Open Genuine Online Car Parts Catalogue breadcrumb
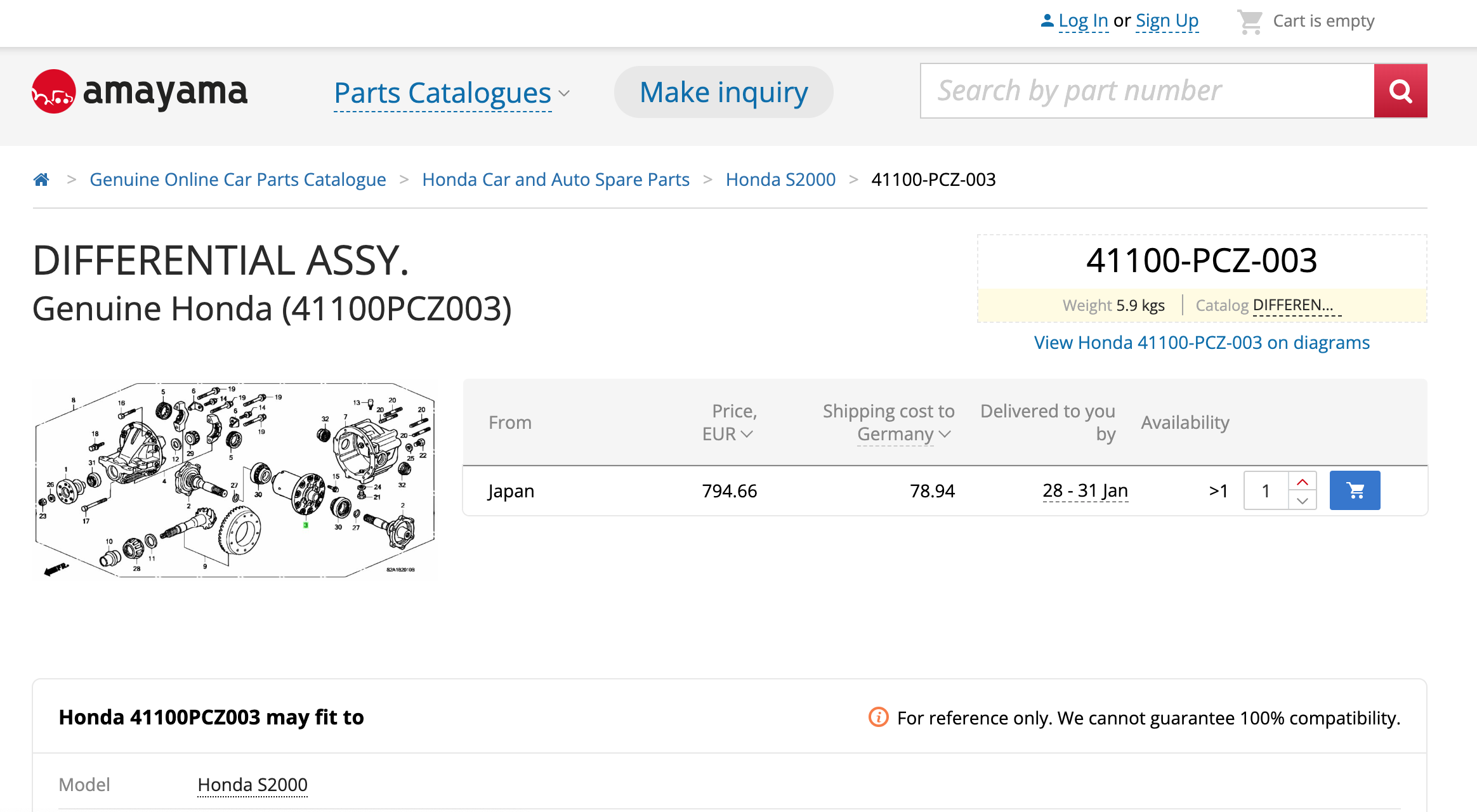The width and height of the screenshot is (1477, 812). [237, 180]
